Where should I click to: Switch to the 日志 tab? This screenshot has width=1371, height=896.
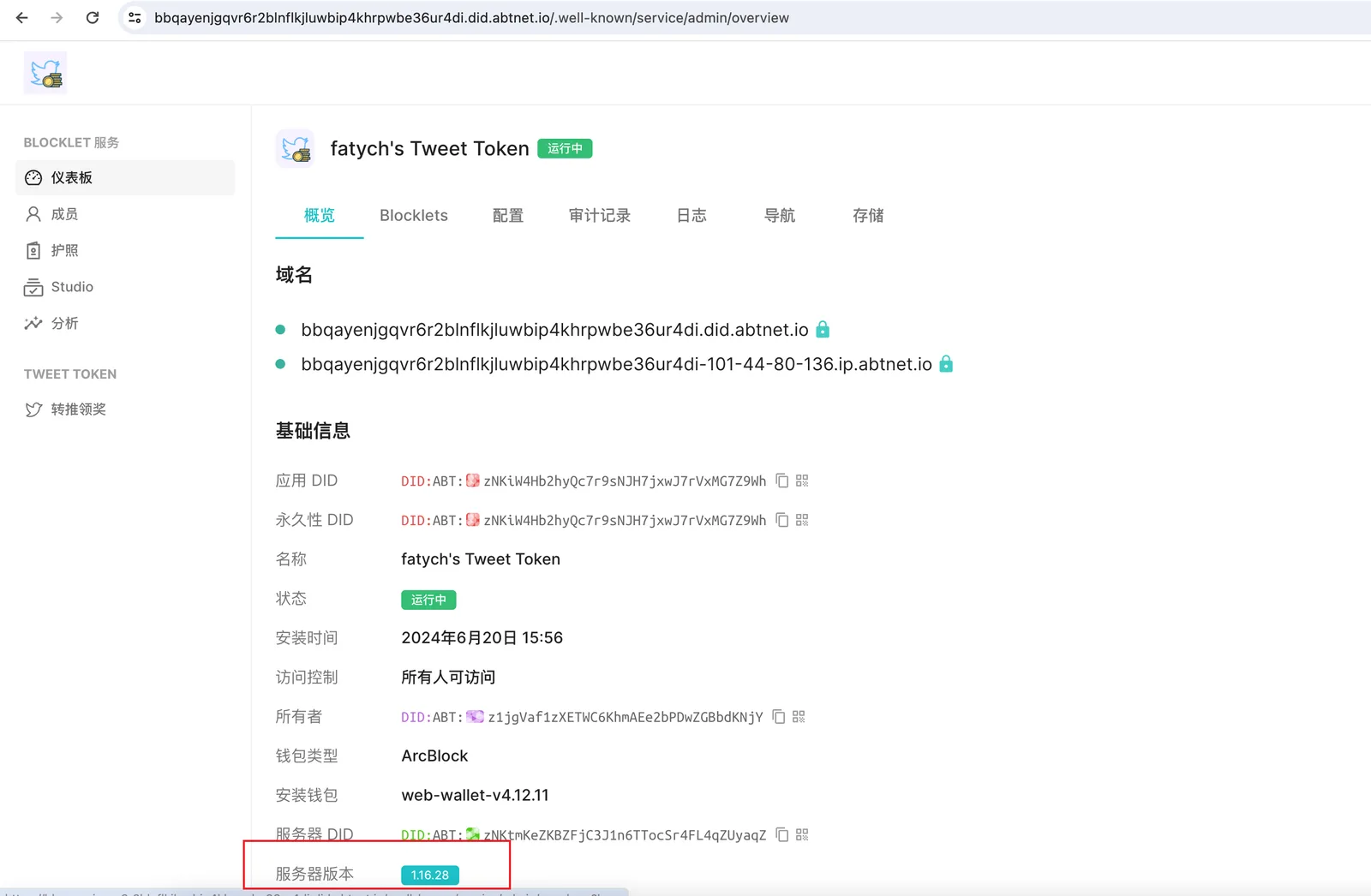(x=691, y=216)
